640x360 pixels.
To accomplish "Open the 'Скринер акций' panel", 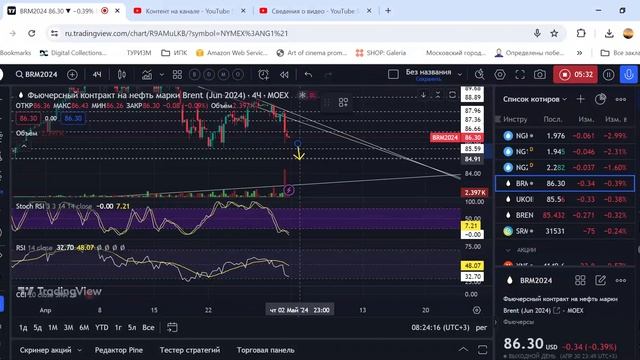I will point(45,350).
